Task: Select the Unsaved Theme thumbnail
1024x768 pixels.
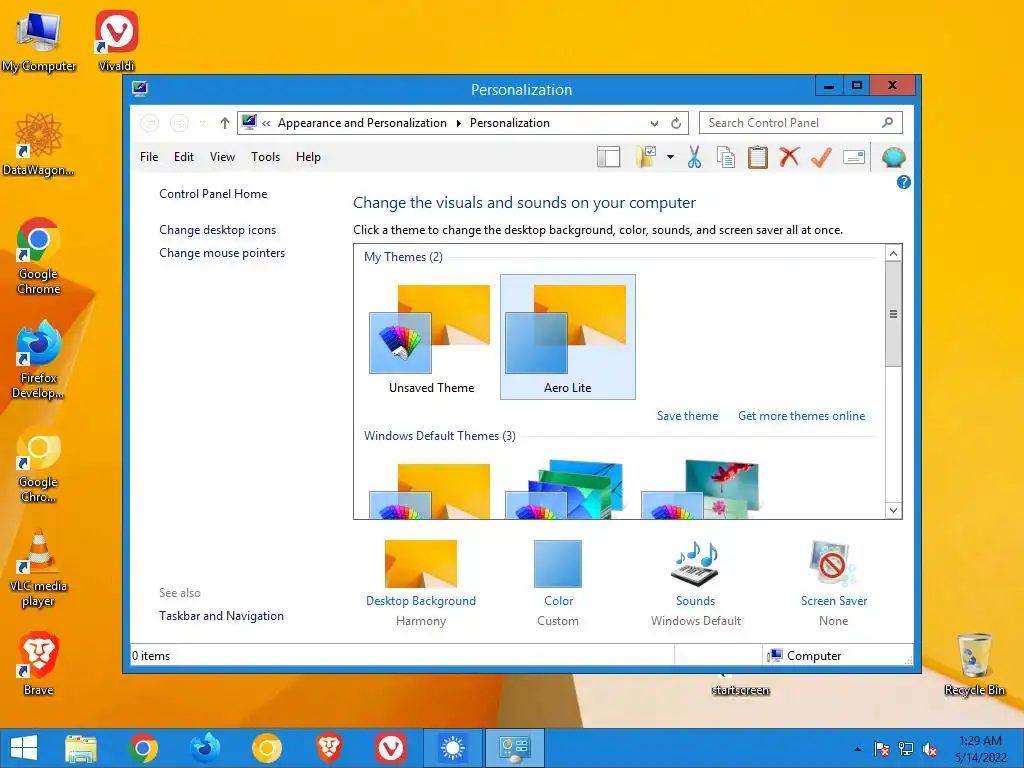Action: pyautogui.click(x=431, y=338)
